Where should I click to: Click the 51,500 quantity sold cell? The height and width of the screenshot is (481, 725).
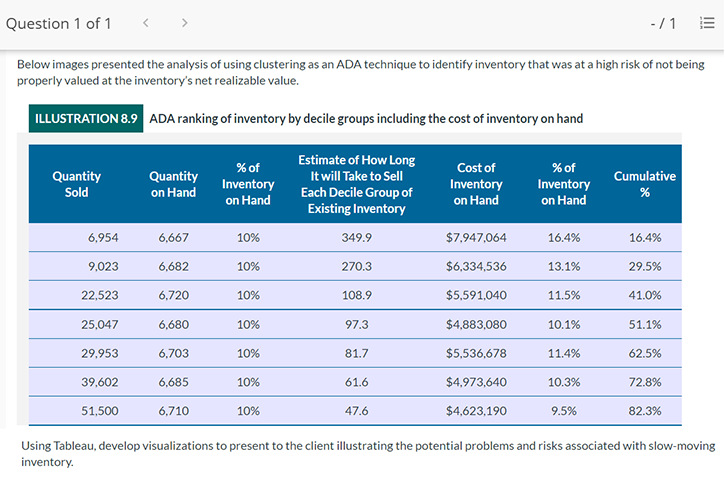[x=101, y=411]
